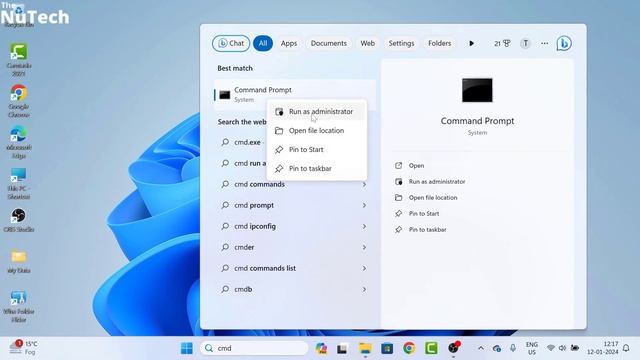Expand the cmd prompt suggestion chevron

(x=364, y=205)
